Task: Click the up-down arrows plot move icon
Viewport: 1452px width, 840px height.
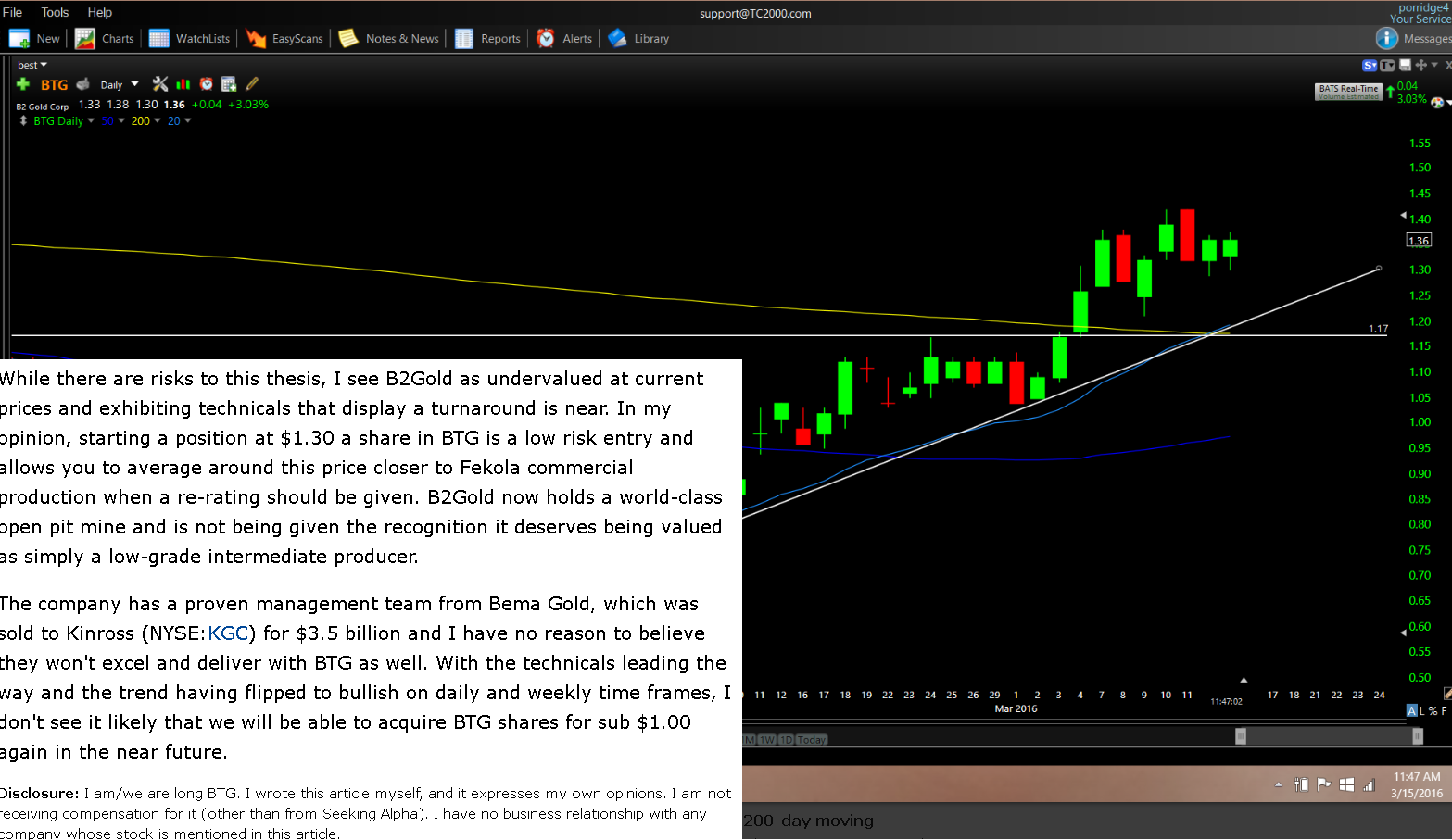Action: 23,121
